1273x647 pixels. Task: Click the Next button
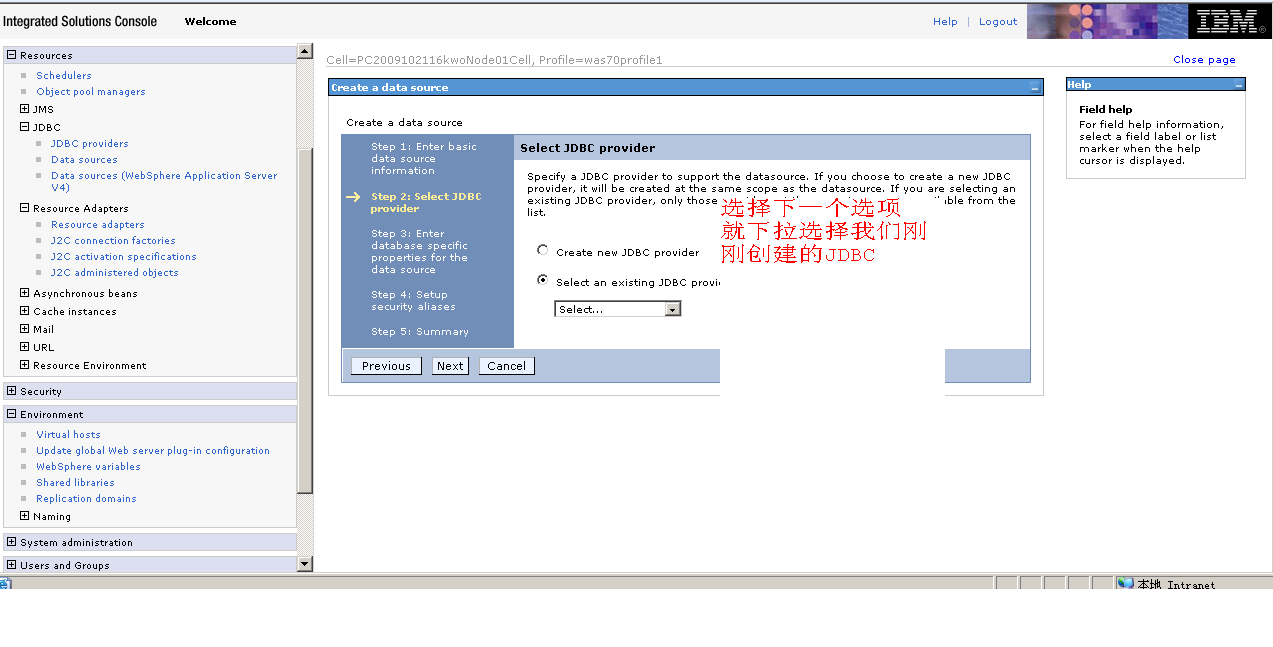[450, 366]
